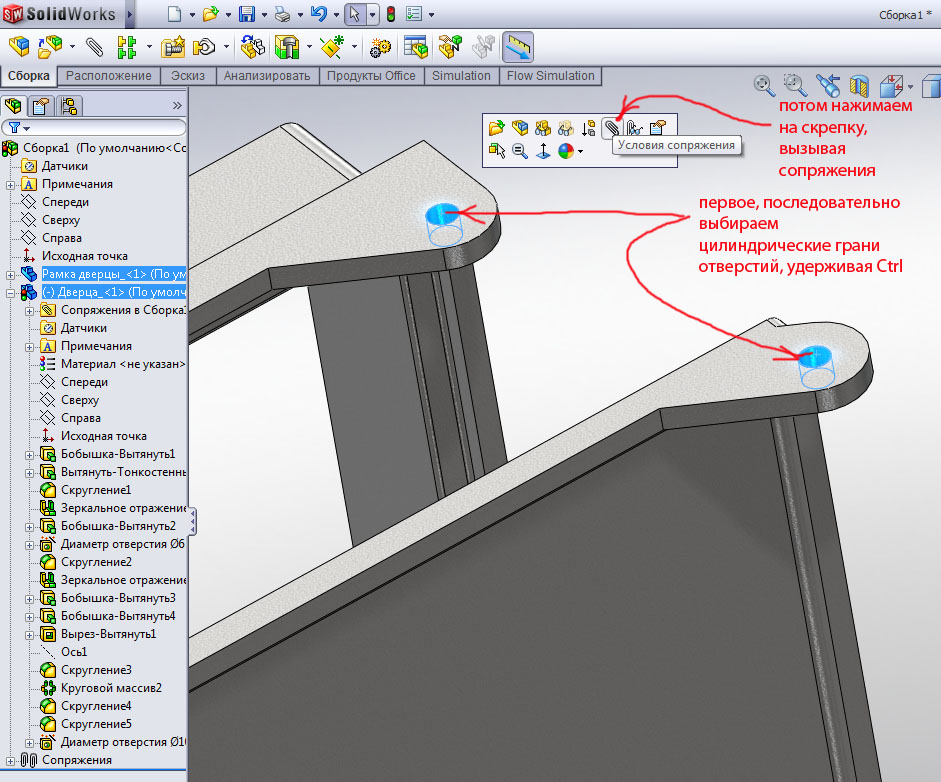Switch to the PropertyManager panel tab

click(41, 105)
